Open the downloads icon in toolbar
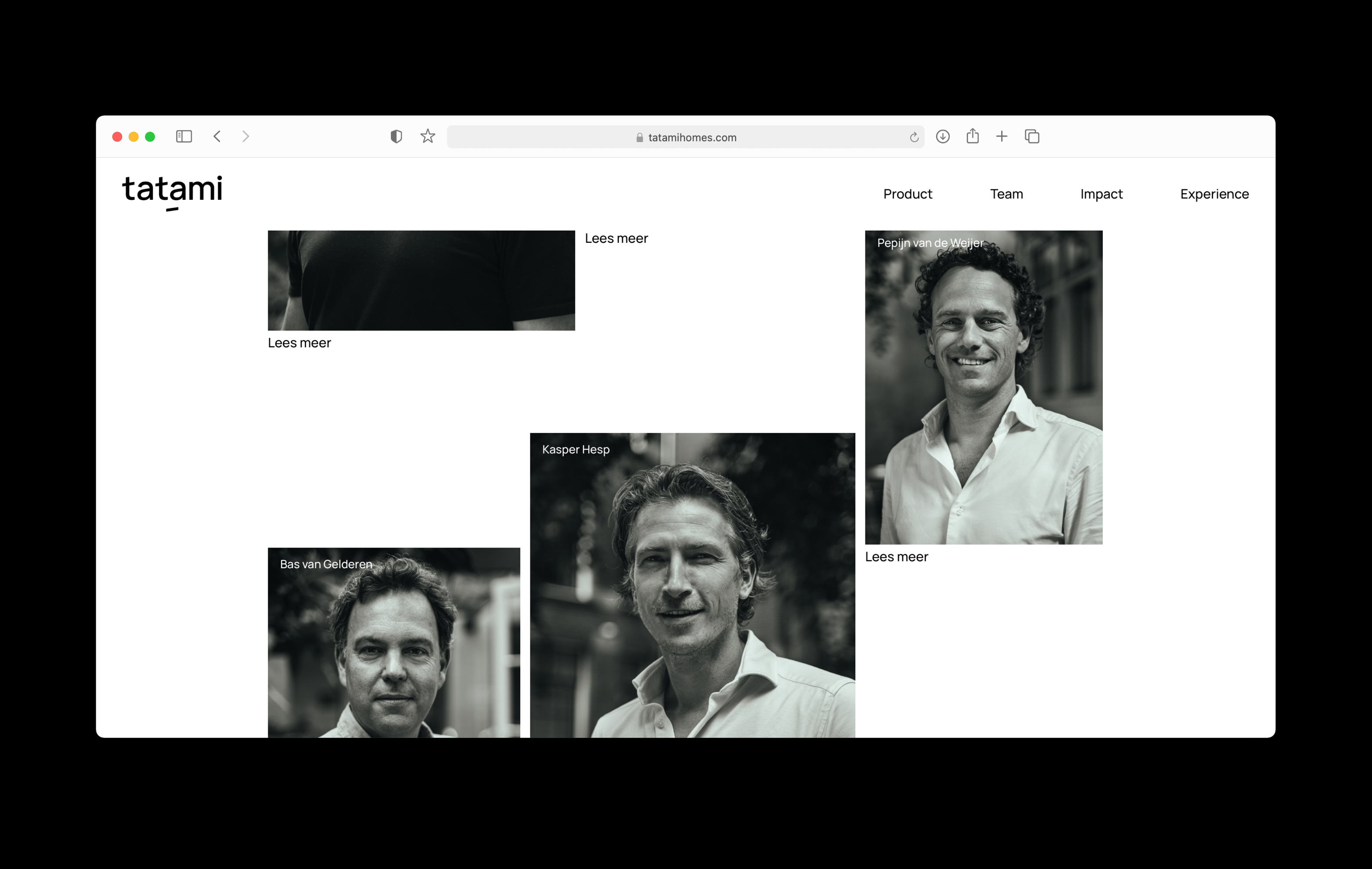 point(943,136)
